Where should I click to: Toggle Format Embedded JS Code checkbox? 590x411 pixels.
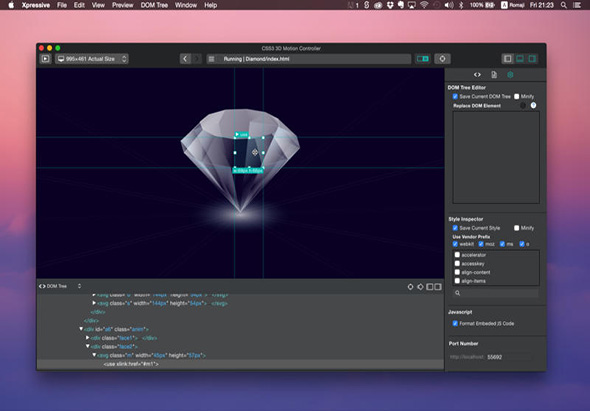(455, 323)
